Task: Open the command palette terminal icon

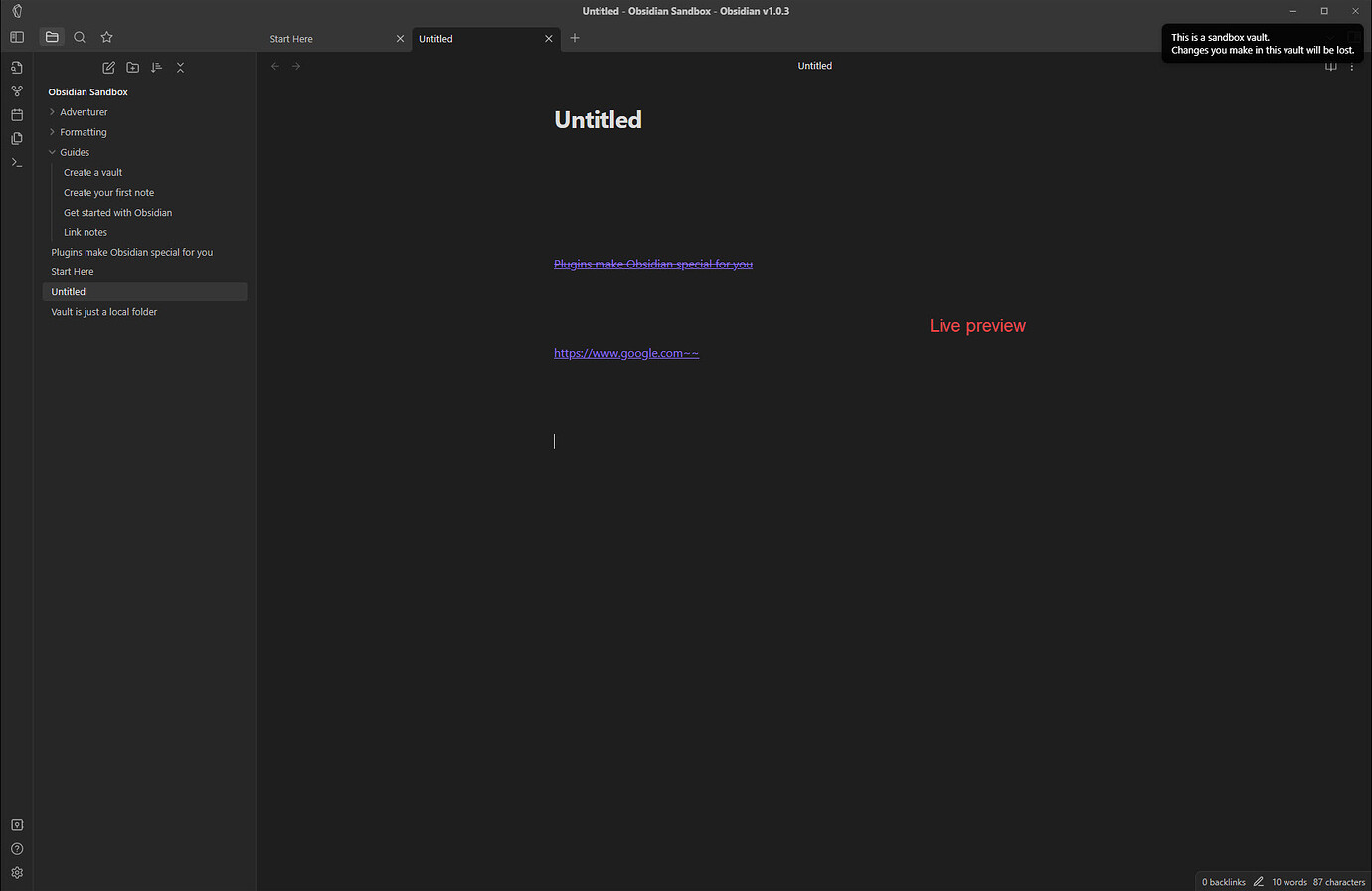Action: pos(16,162)
